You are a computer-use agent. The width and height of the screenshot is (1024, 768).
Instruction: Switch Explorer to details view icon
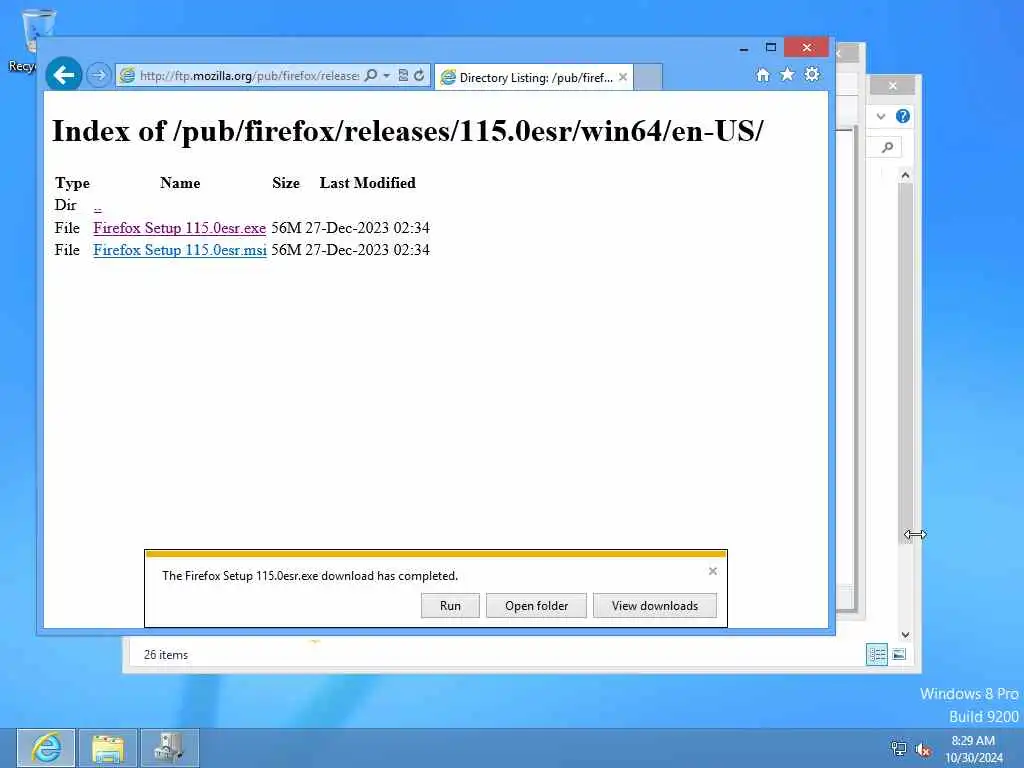(x=876, y=654)
